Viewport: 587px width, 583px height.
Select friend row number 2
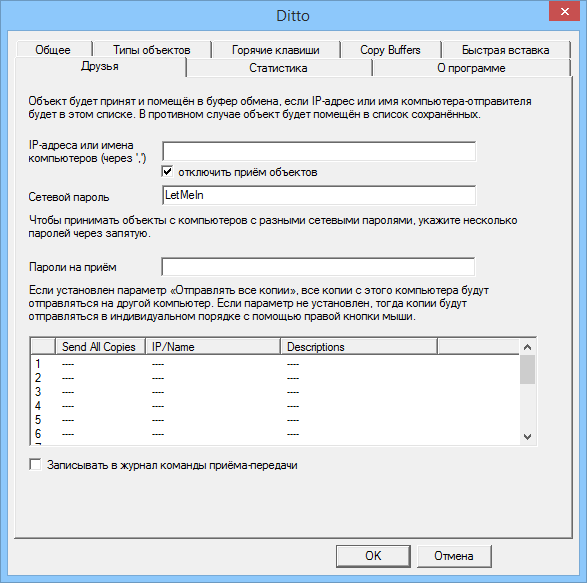click(275, 378)
